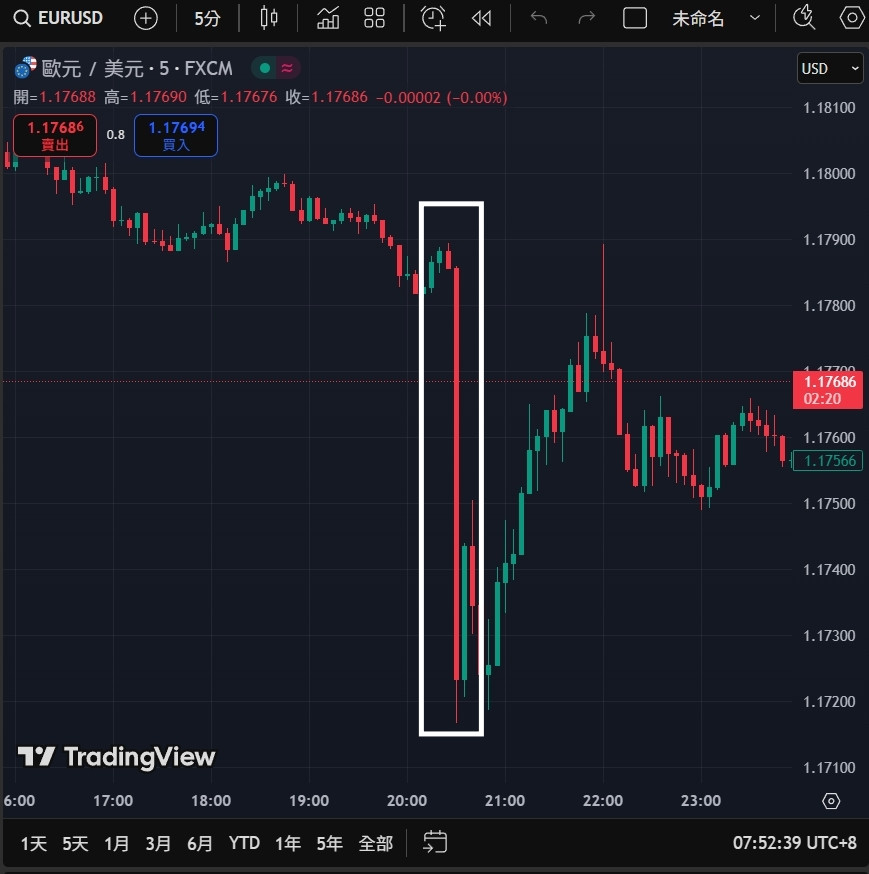Image resolution: width=869 pixels, height=874 pixels.
Task: Open chart settings hexagon icon in toolbar
Action: coord(852,18)
